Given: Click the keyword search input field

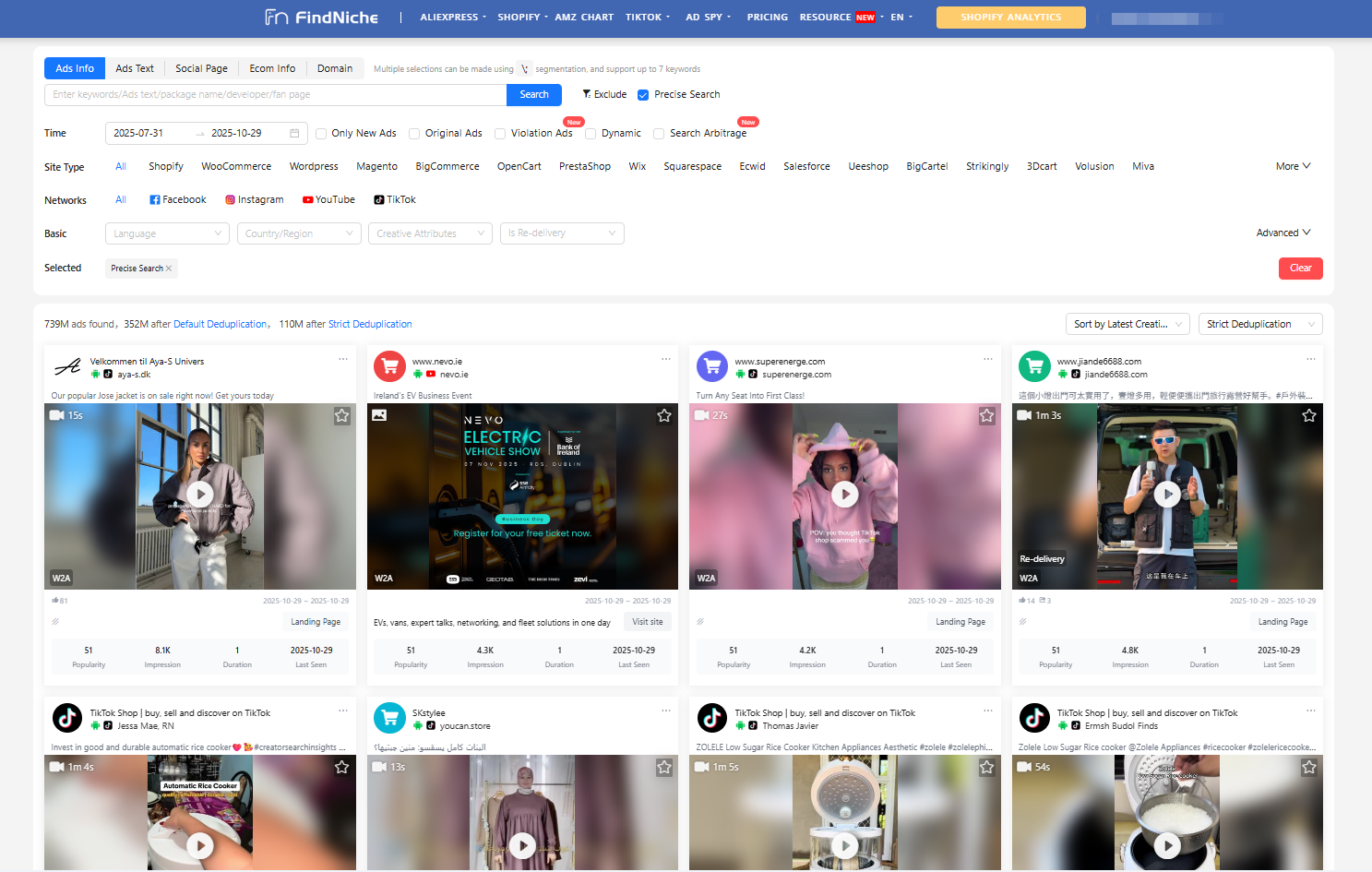Looking at the screenshot, I should tap(274, 94).
